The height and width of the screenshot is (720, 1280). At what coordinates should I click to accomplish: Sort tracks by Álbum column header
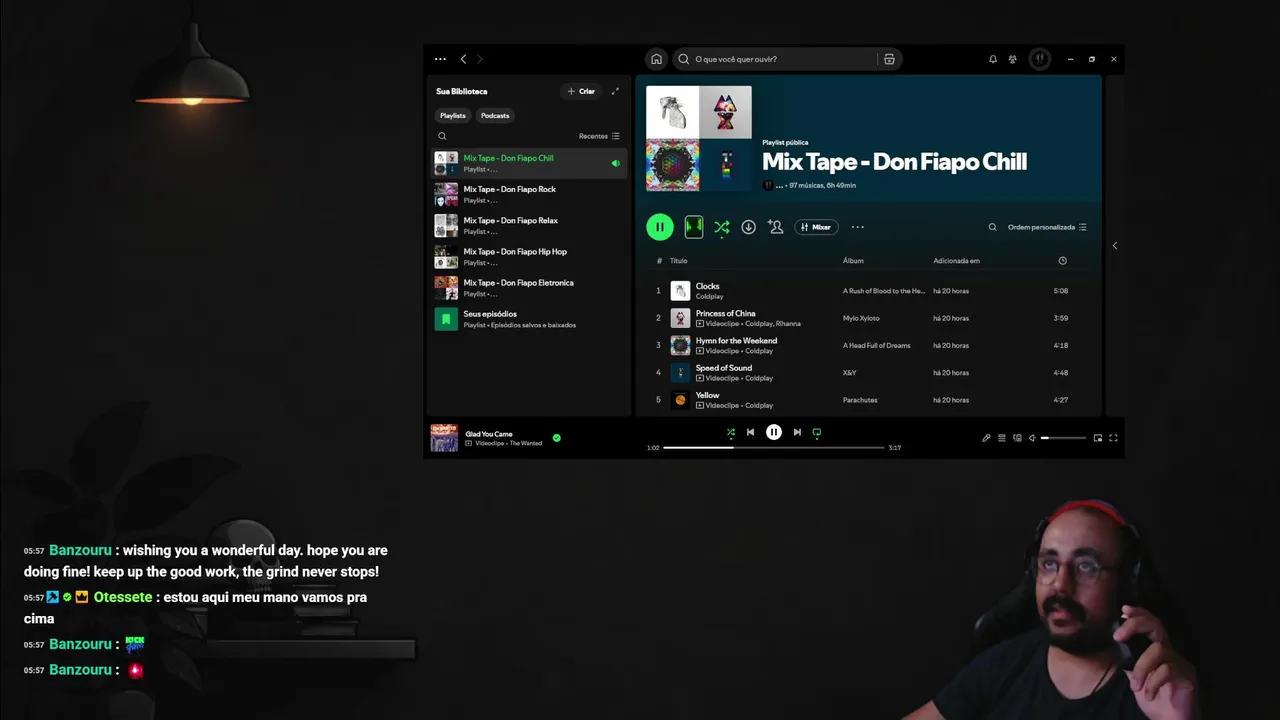point(853,261)
